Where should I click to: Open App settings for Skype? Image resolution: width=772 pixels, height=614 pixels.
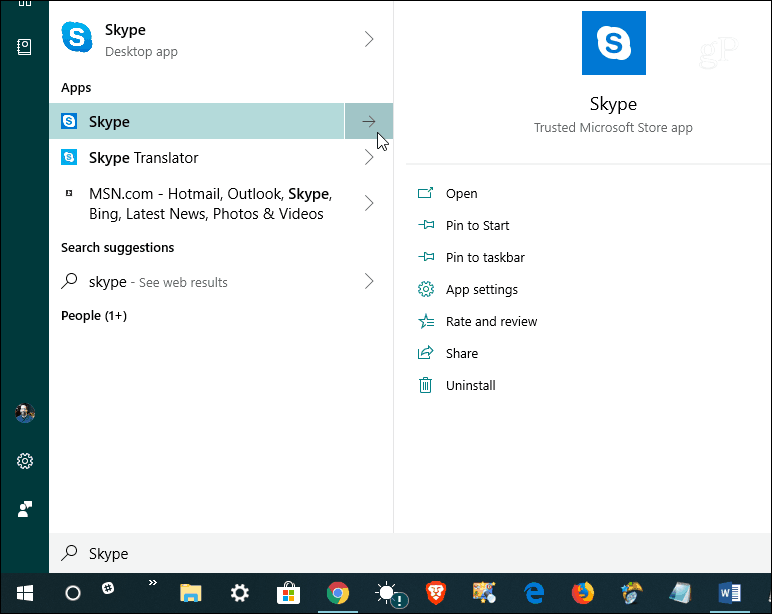pos(482,290)
